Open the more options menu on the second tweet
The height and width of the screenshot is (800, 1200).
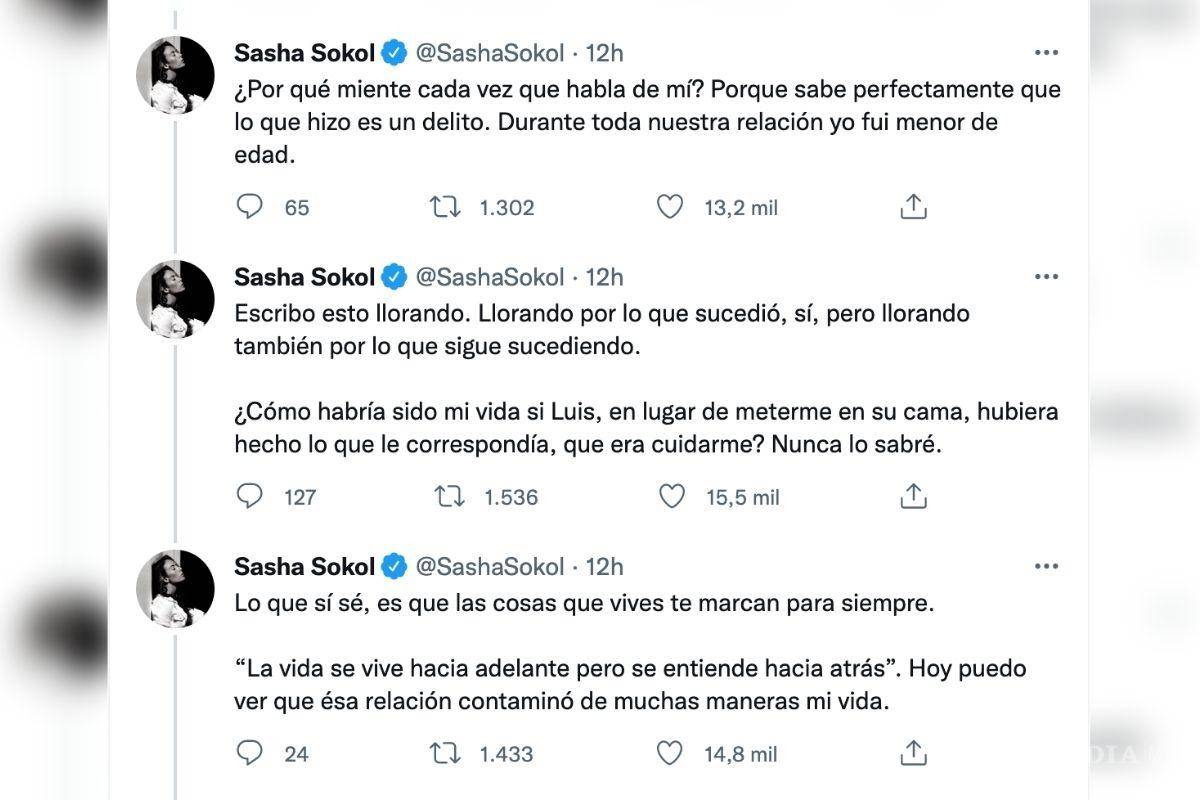coord(1047,274)
